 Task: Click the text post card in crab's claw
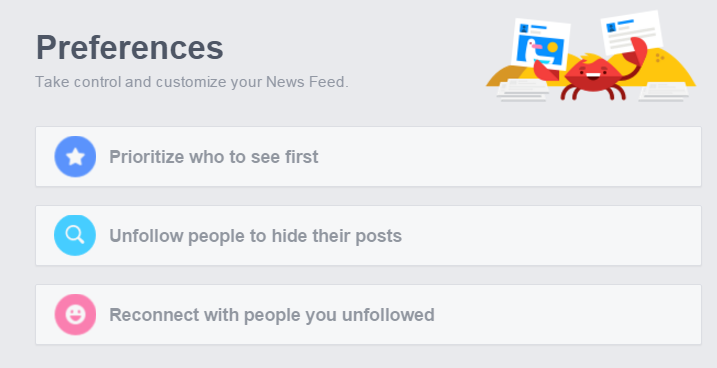coord(631,32)
